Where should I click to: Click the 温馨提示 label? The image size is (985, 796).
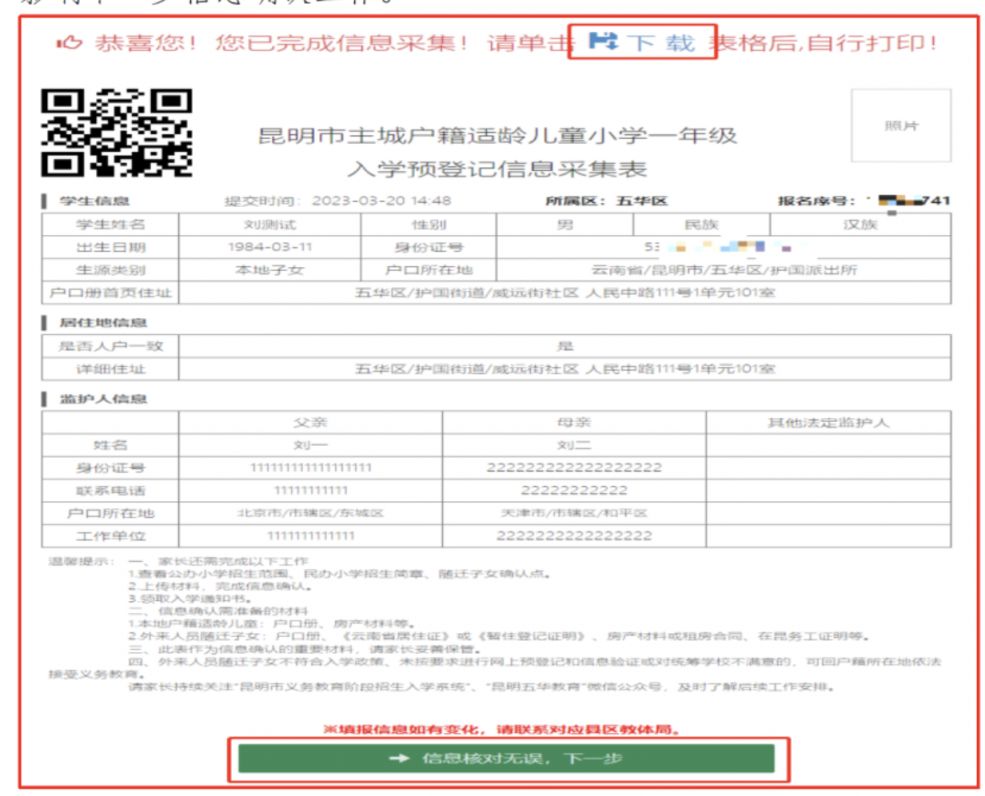[x=81, y=561]
